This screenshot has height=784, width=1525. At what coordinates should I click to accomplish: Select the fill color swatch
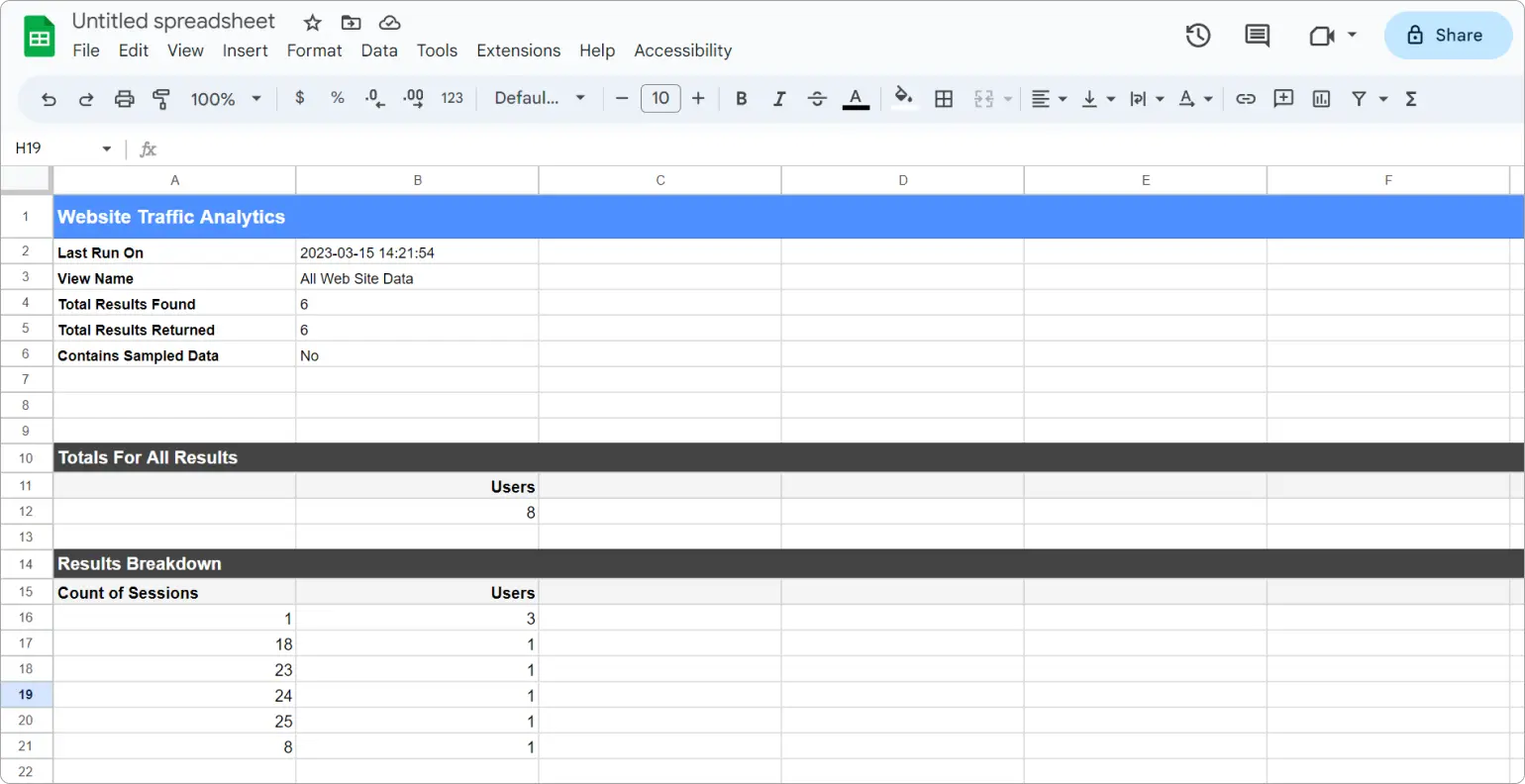coord(902,98)
